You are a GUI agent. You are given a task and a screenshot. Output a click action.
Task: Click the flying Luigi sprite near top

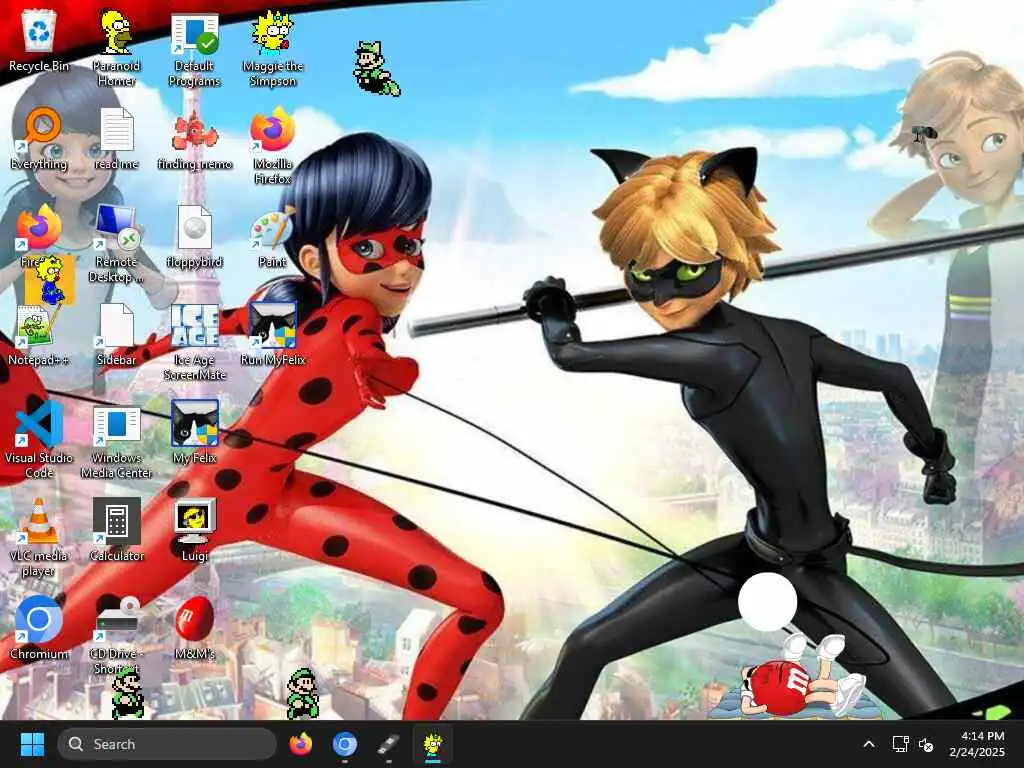point(376,68)
